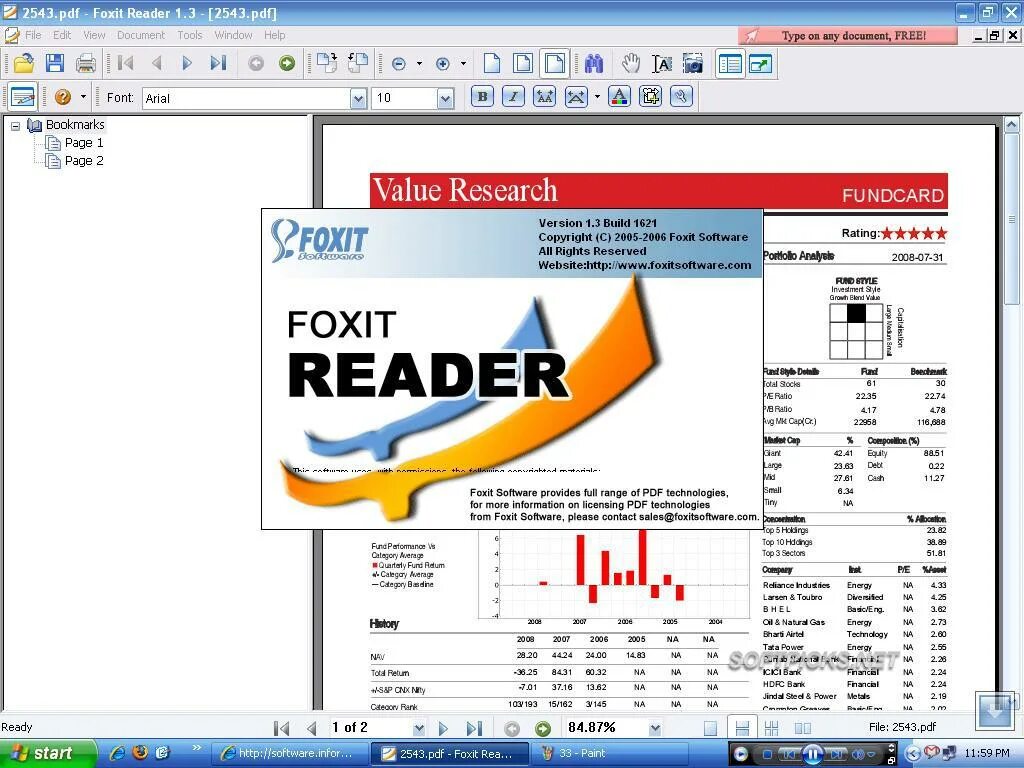The image size is (1024, 768).
Task: Toggle the navigation panel icon
Action: [729, 63]
